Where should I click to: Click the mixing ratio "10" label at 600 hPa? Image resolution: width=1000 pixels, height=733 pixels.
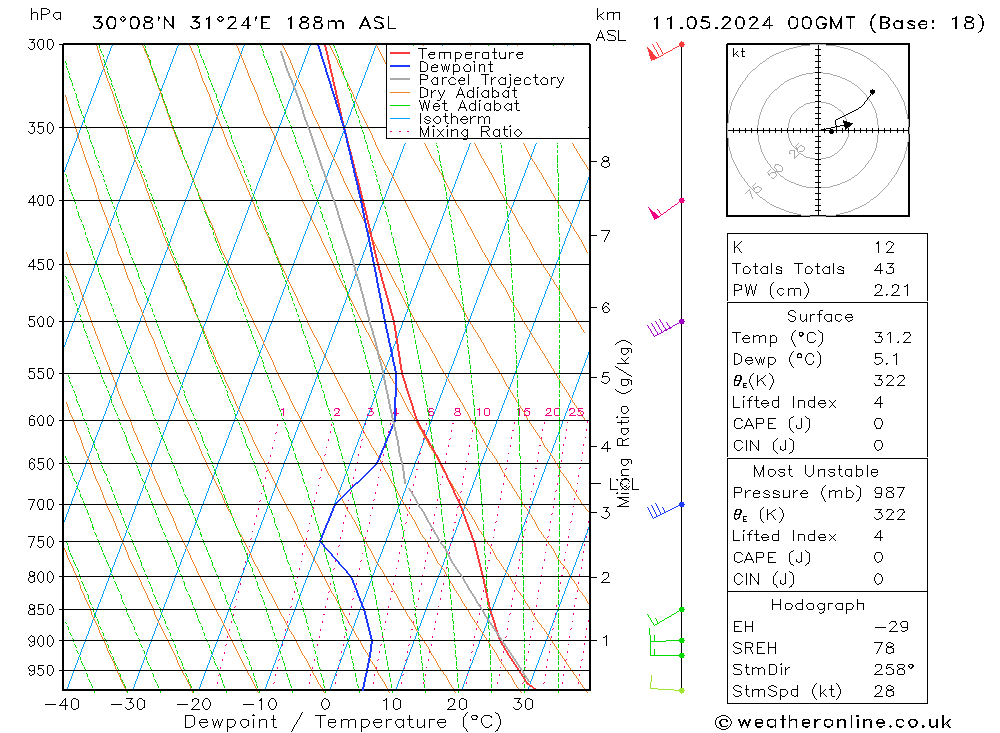click(483, 412)
